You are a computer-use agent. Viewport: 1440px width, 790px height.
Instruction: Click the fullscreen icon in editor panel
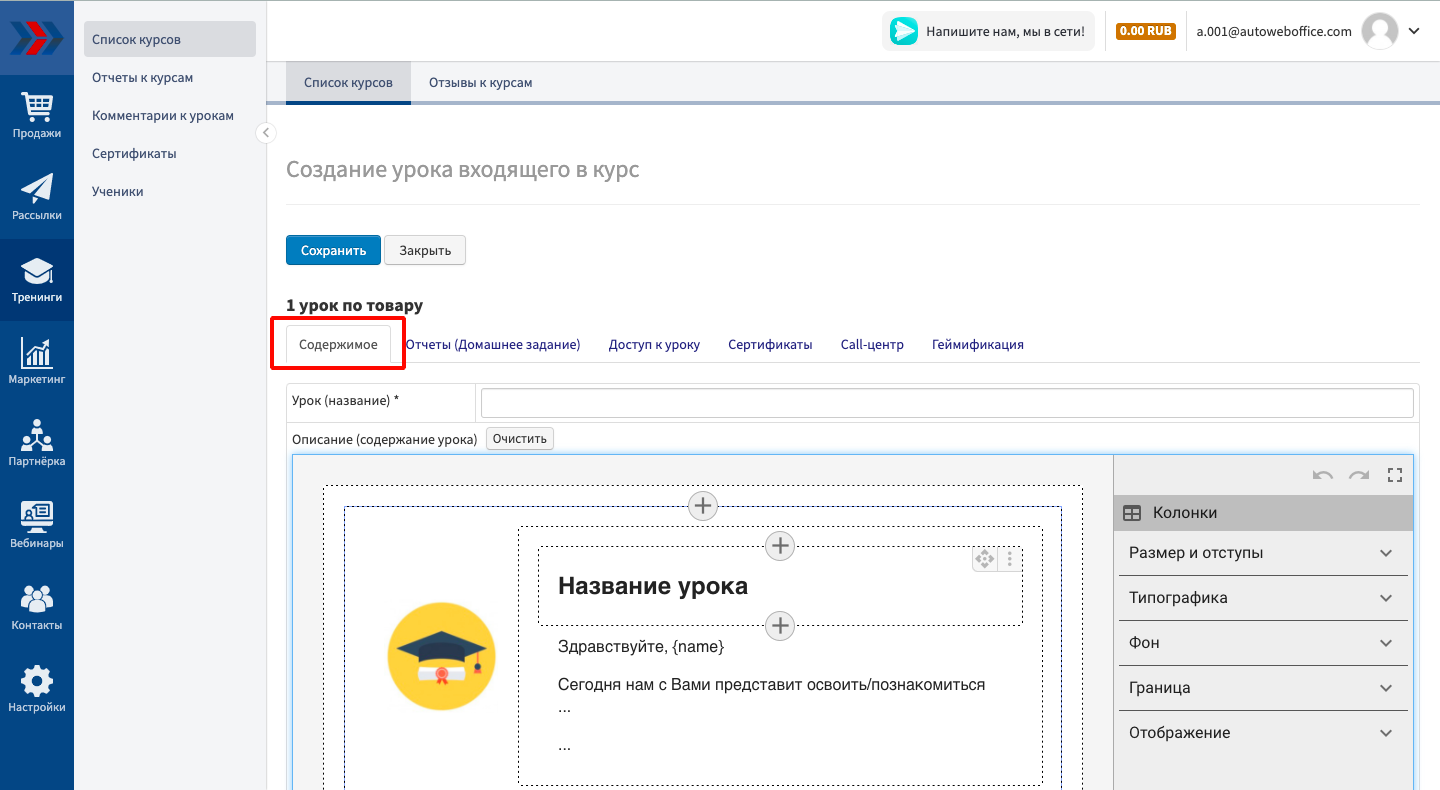[1395, 475]
